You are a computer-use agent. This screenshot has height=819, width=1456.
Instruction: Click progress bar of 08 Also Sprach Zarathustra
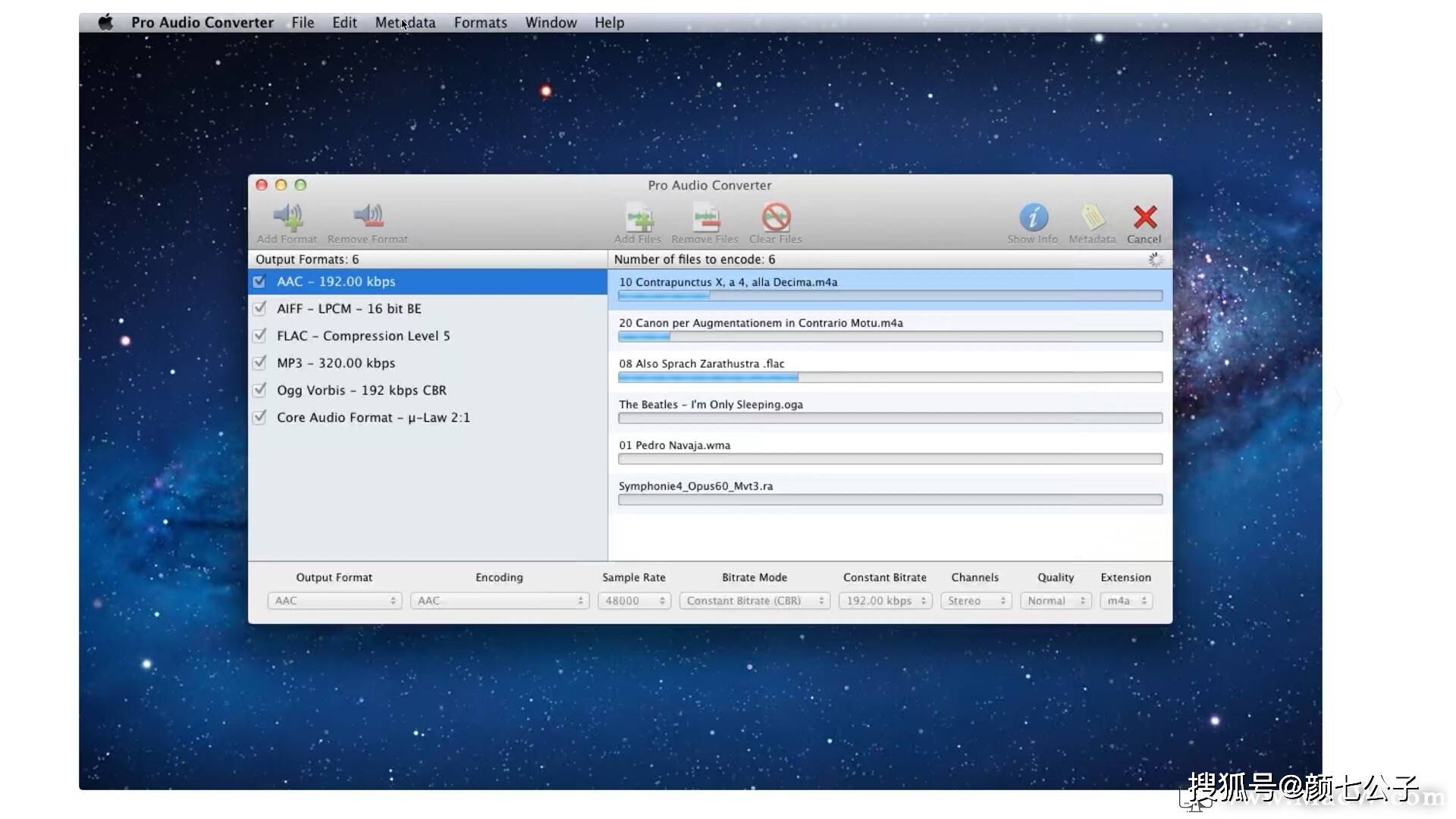coord(890,377)
